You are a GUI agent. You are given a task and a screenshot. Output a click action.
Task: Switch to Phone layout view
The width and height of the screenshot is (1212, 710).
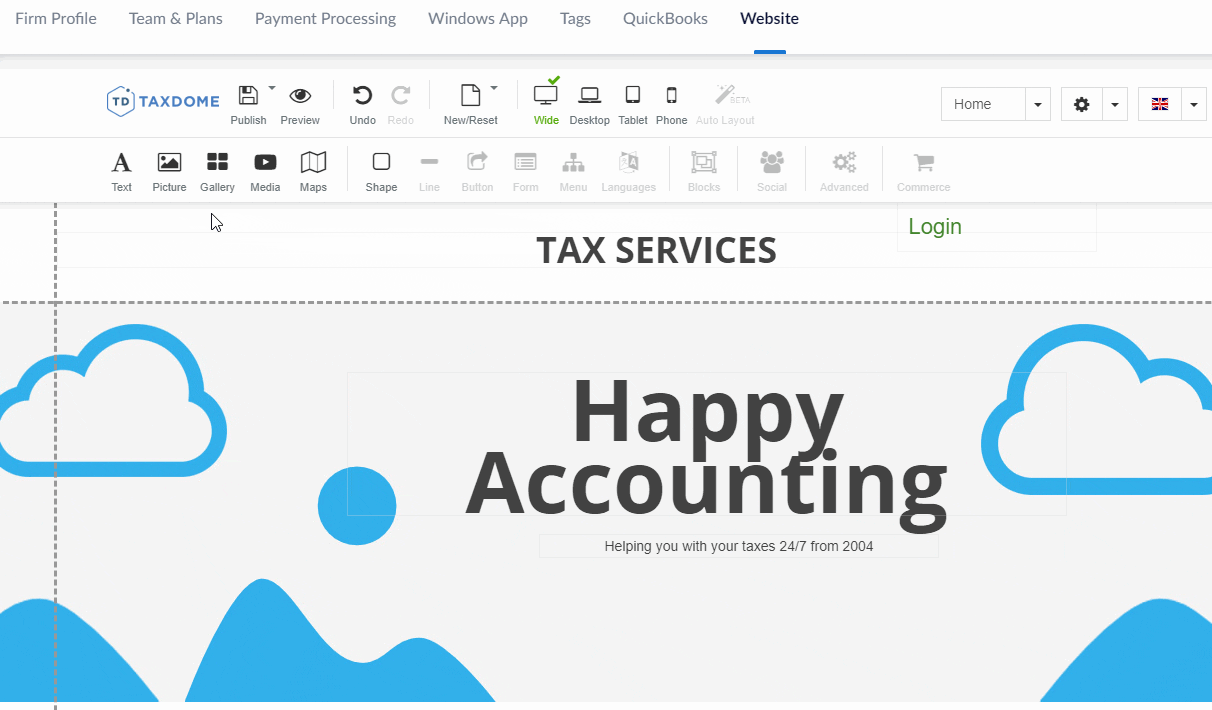671,96
